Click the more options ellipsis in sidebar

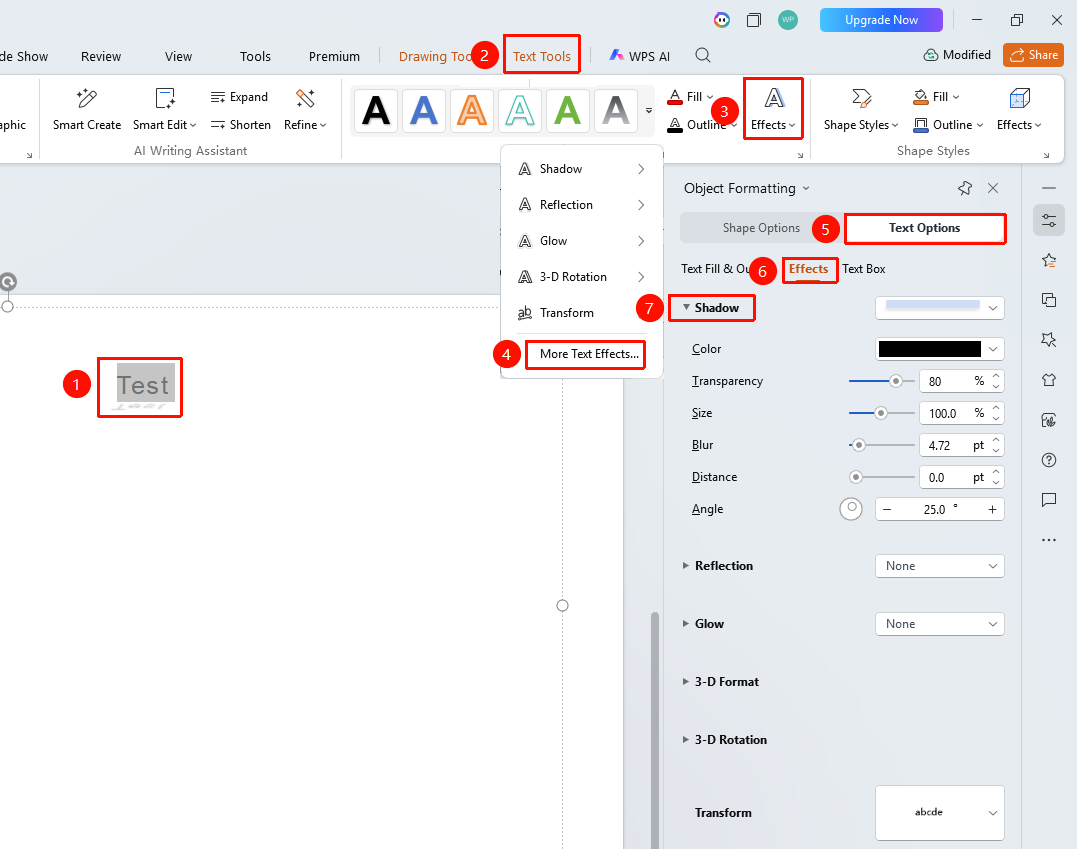(x=1049, y=540)
